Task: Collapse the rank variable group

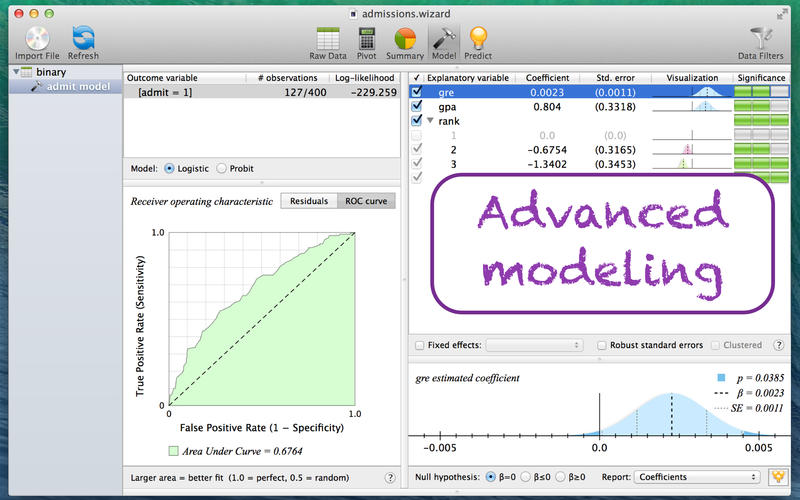Action: tap(431, 120)
